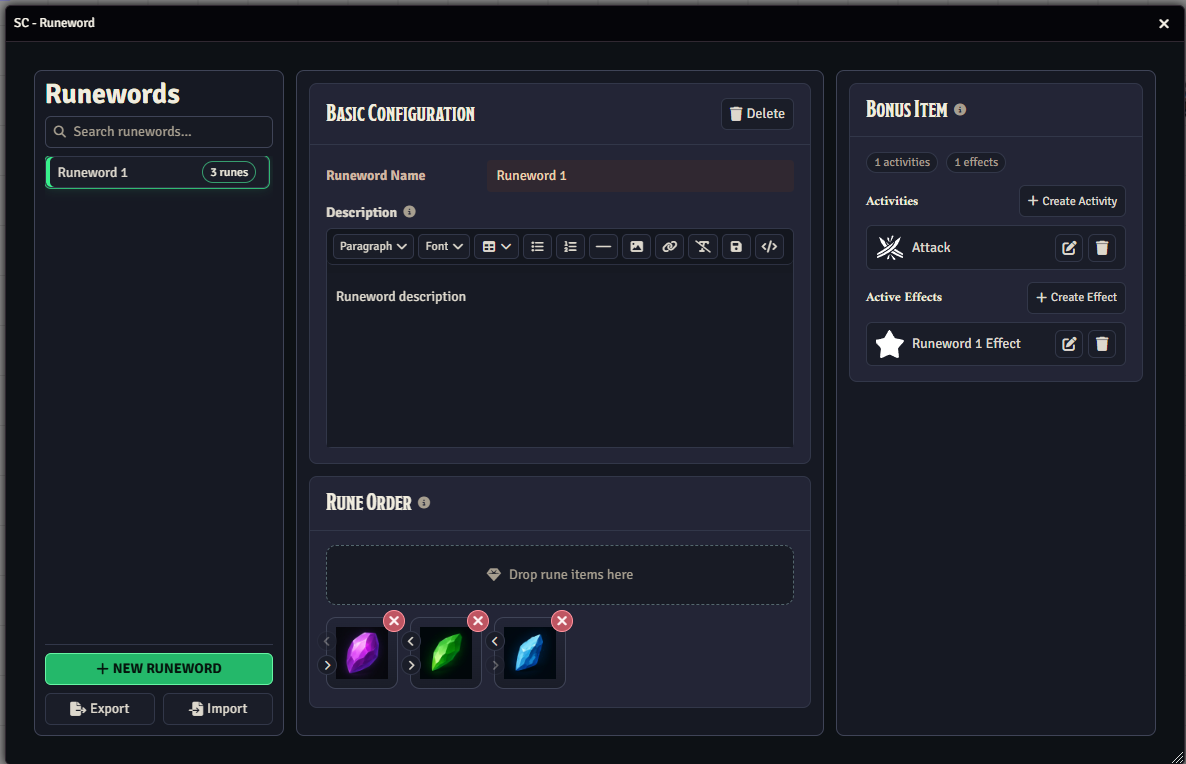1186x764 pixels.
Task: Delete the Attack activity
Action: (x=1102, y=248)
